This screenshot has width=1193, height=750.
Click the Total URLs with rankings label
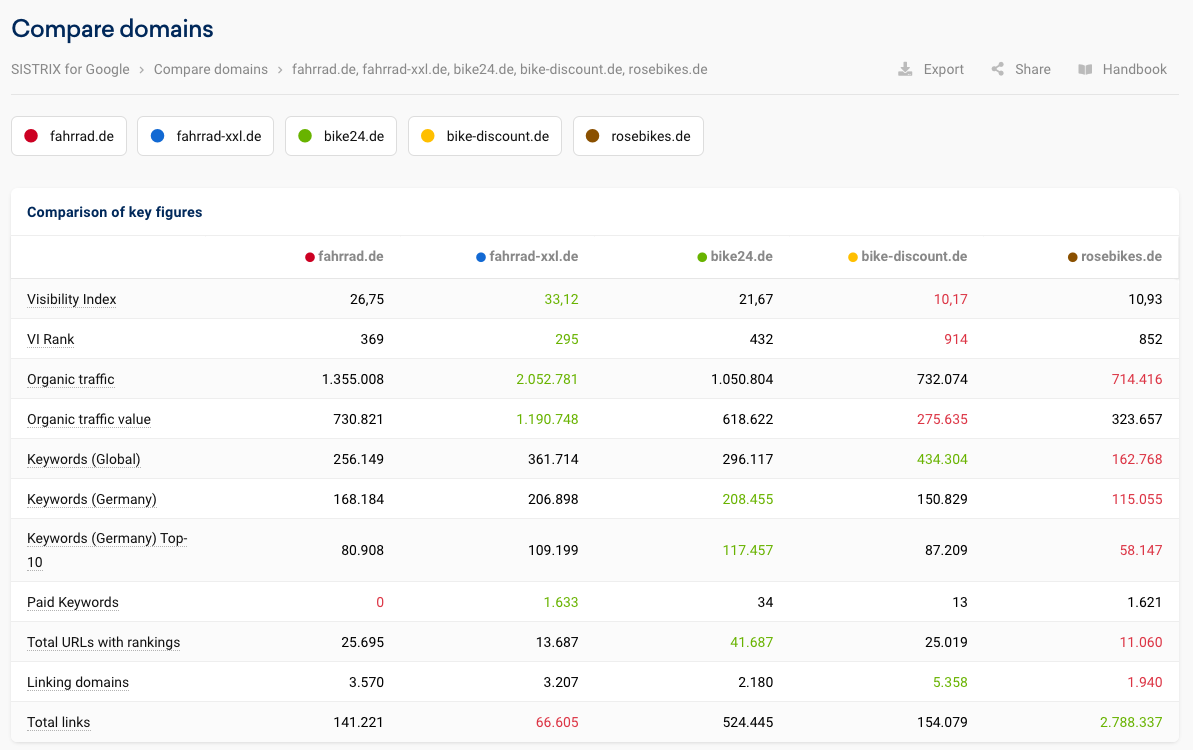(x=103, y=642)
